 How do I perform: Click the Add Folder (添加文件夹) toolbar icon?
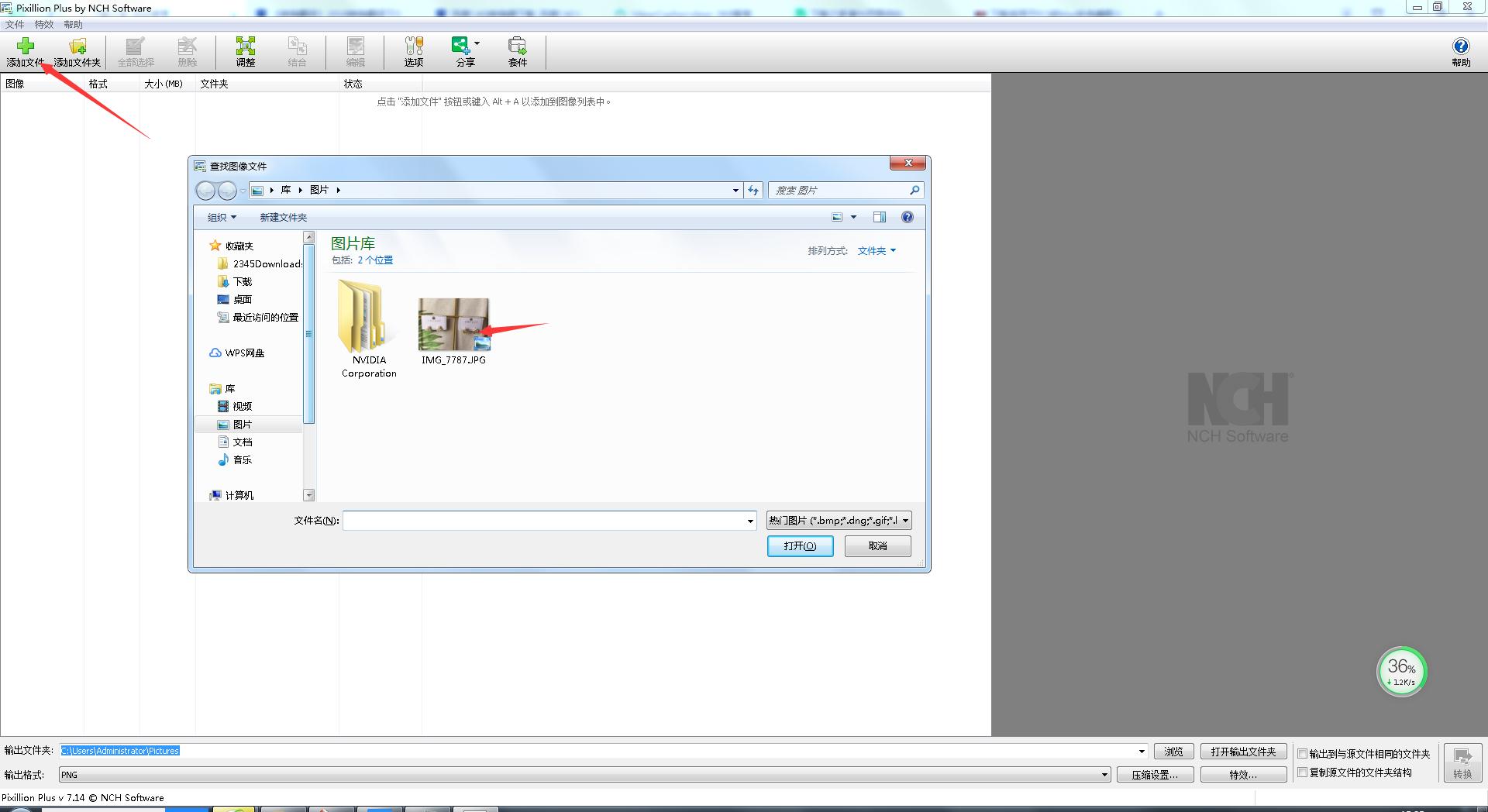pos(77,51)
